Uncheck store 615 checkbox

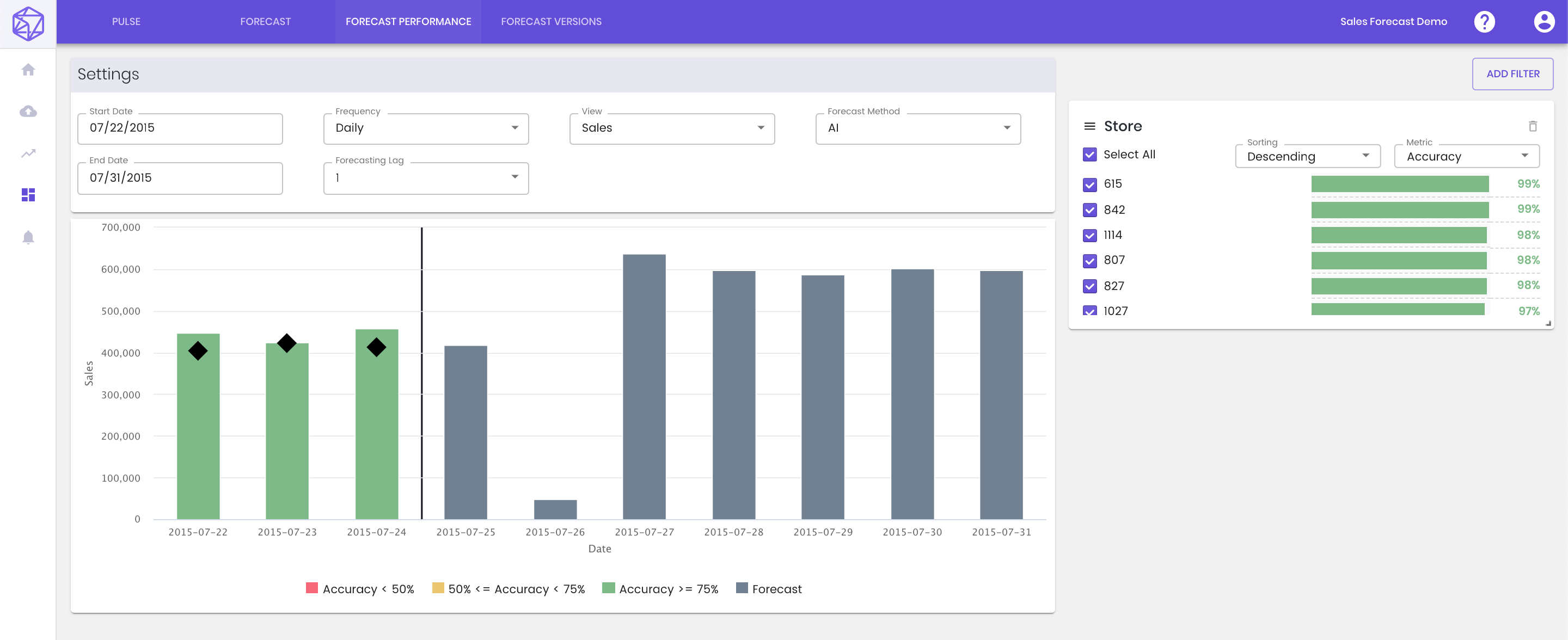pyautogui.click(x=1089, y=184)
